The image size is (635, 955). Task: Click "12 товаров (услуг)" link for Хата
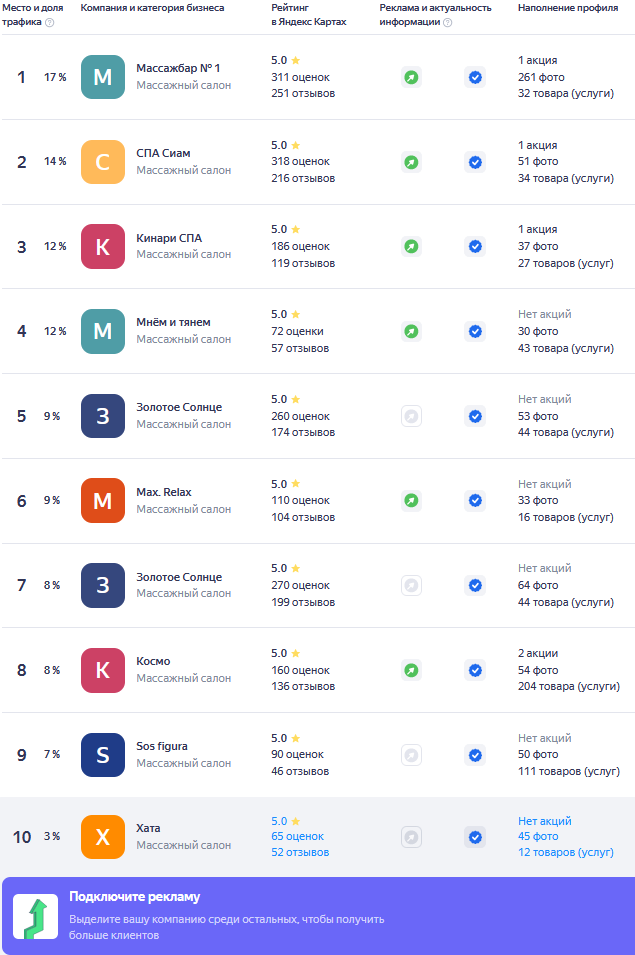pos(566,852)
